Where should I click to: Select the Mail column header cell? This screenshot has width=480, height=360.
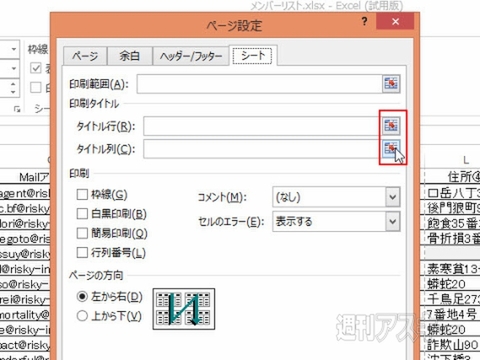point(25,177)
